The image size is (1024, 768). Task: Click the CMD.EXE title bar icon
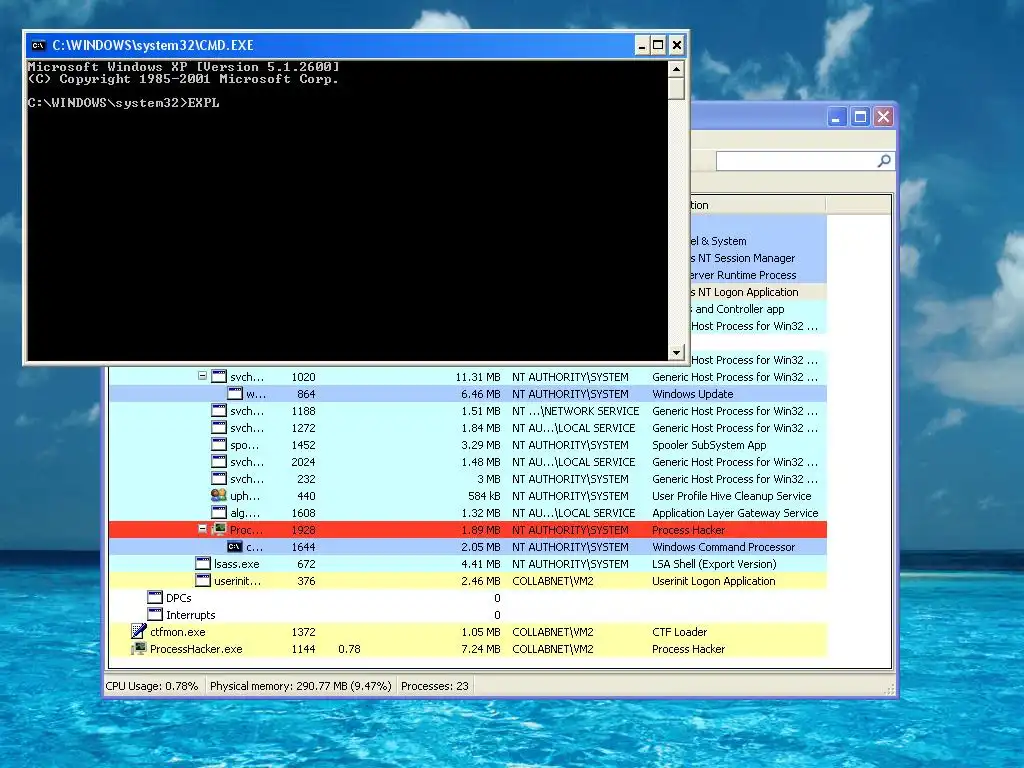tap(39, 45)
